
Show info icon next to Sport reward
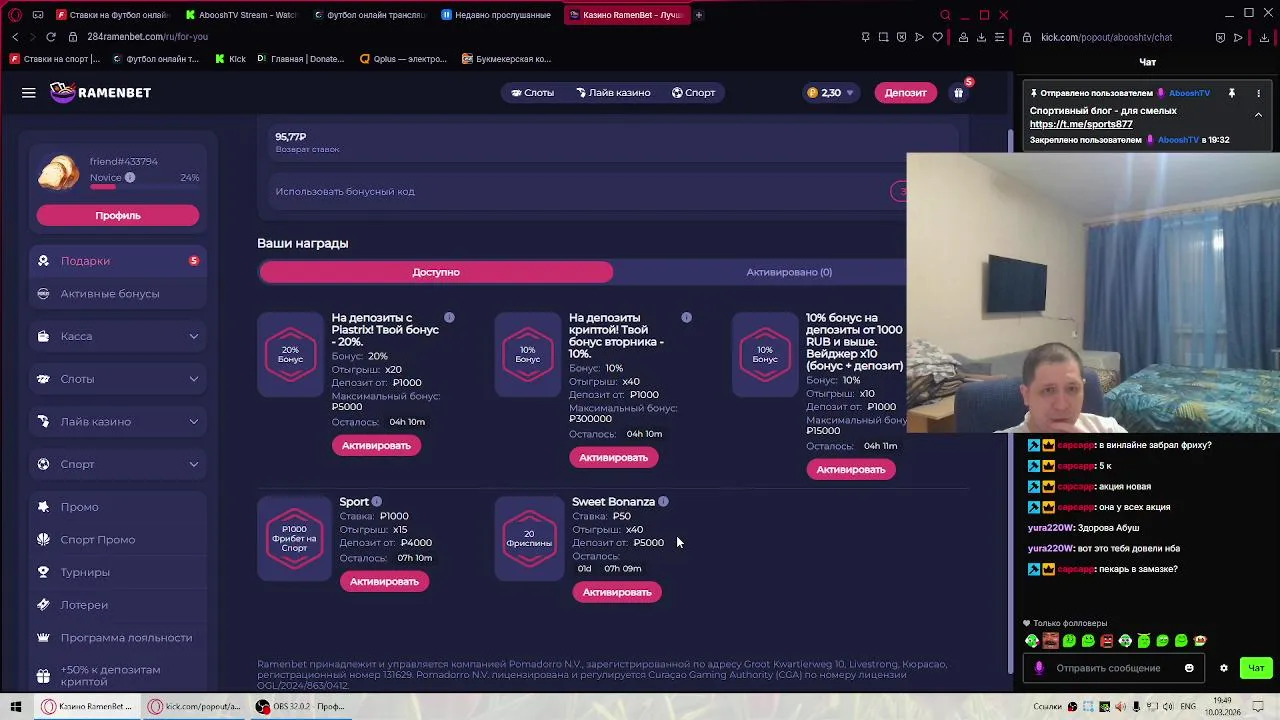[x=377, y=502]
